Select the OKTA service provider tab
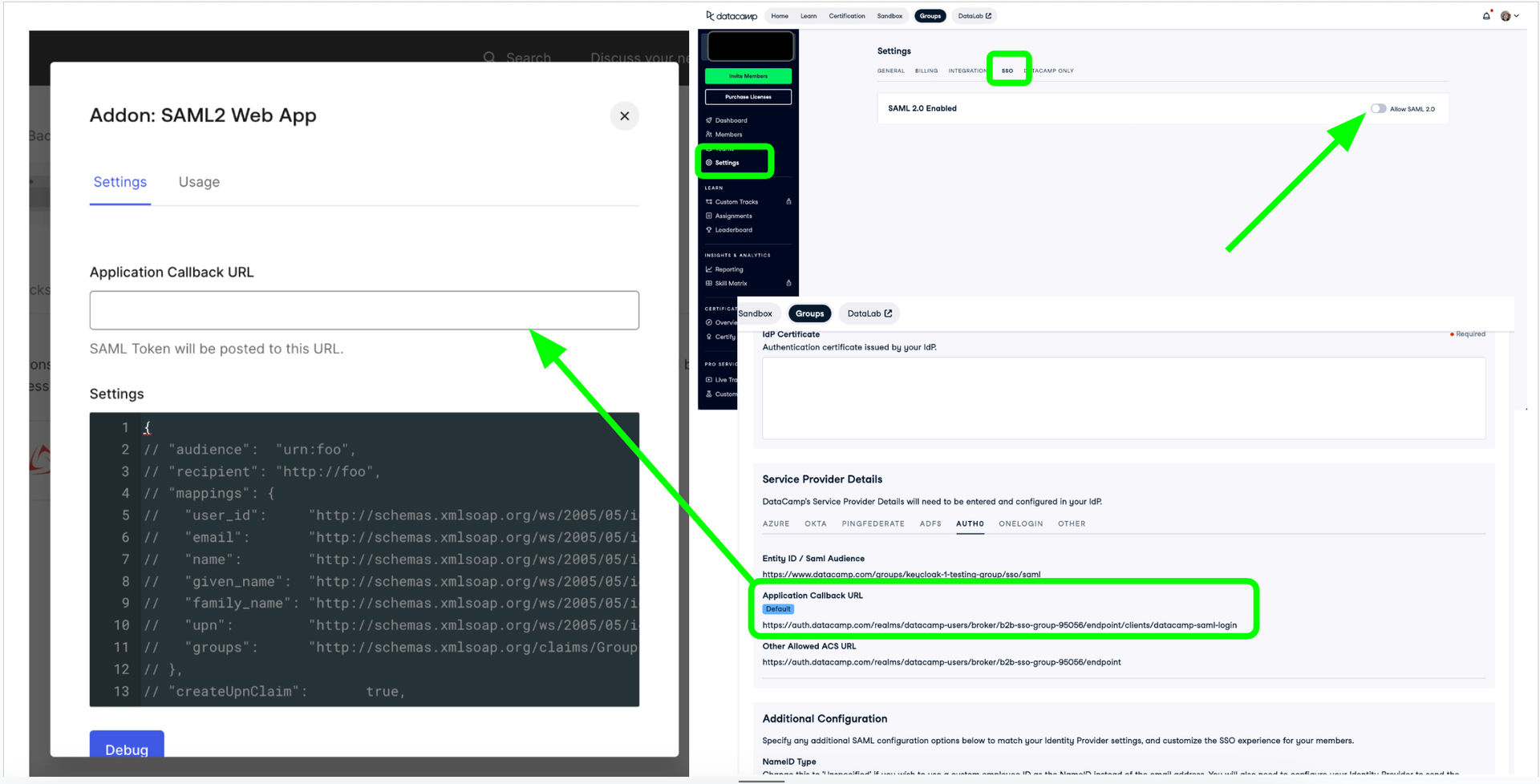This screenshot has height=784, width=1540. tap(815, 523)
